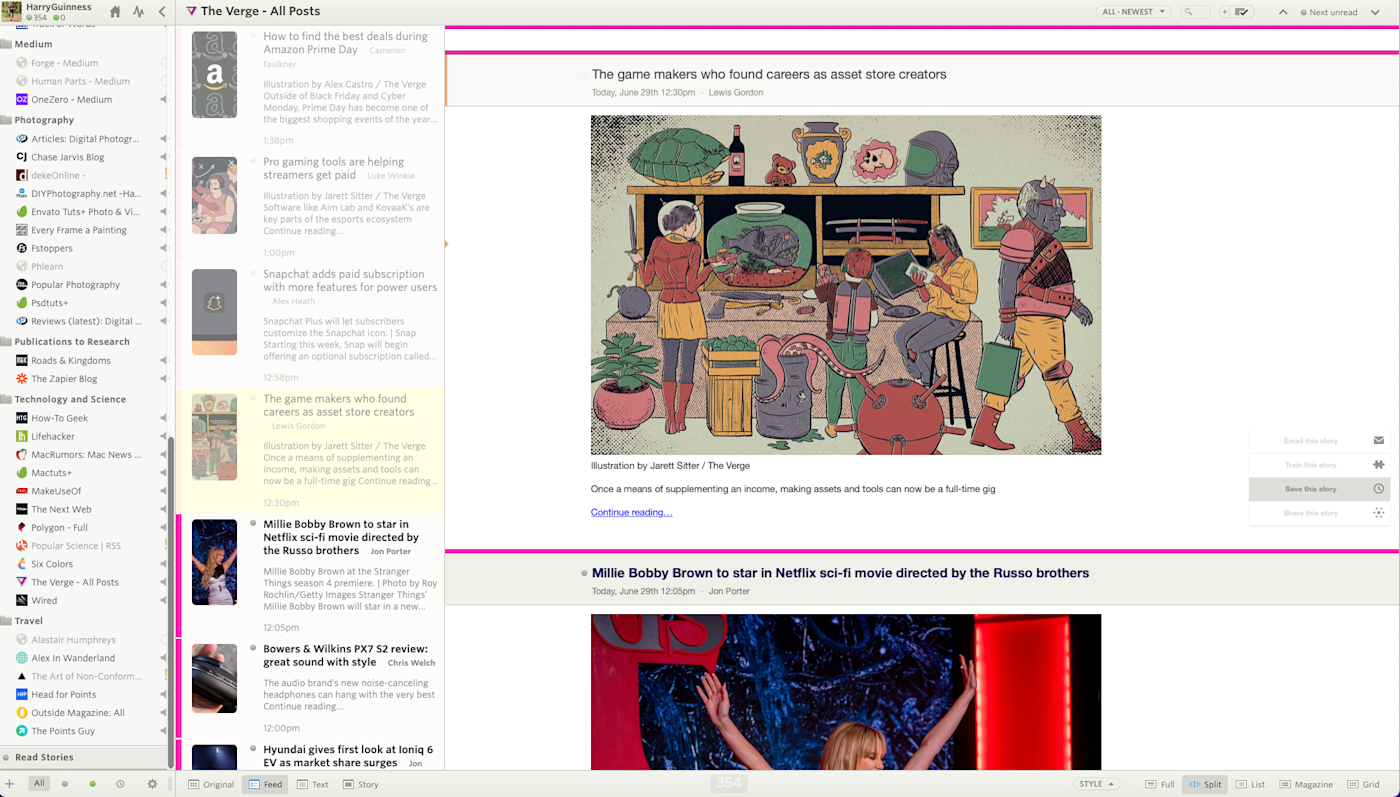The height and width of the screenshot is (797, 1400).
Task: Click the HarryGuinness profile avatar
Action: [11, 11]
